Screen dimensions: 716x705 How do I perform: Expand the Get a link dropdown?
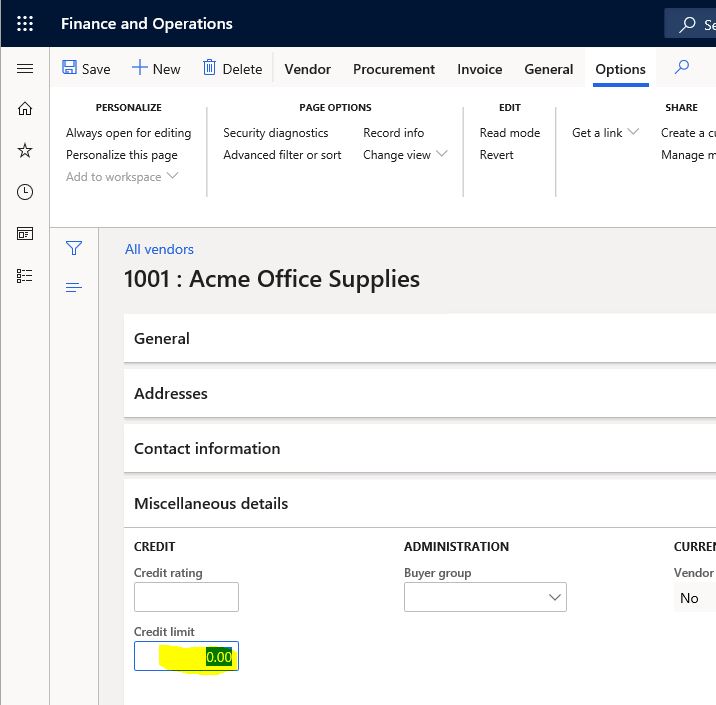point(605,133)
